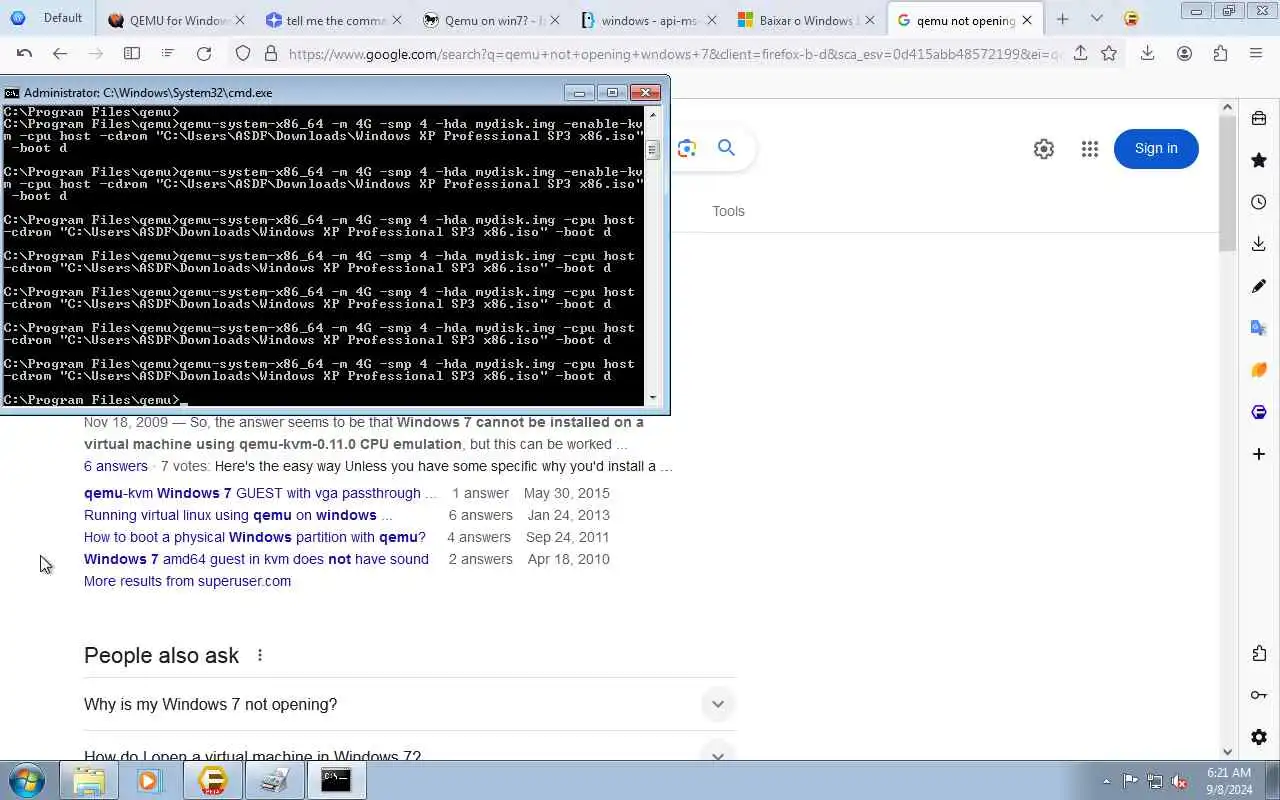Screen dimensions: 1280x800
Task: Open the pencil notes sidebar icon
Action: (x=1259, y=286)
